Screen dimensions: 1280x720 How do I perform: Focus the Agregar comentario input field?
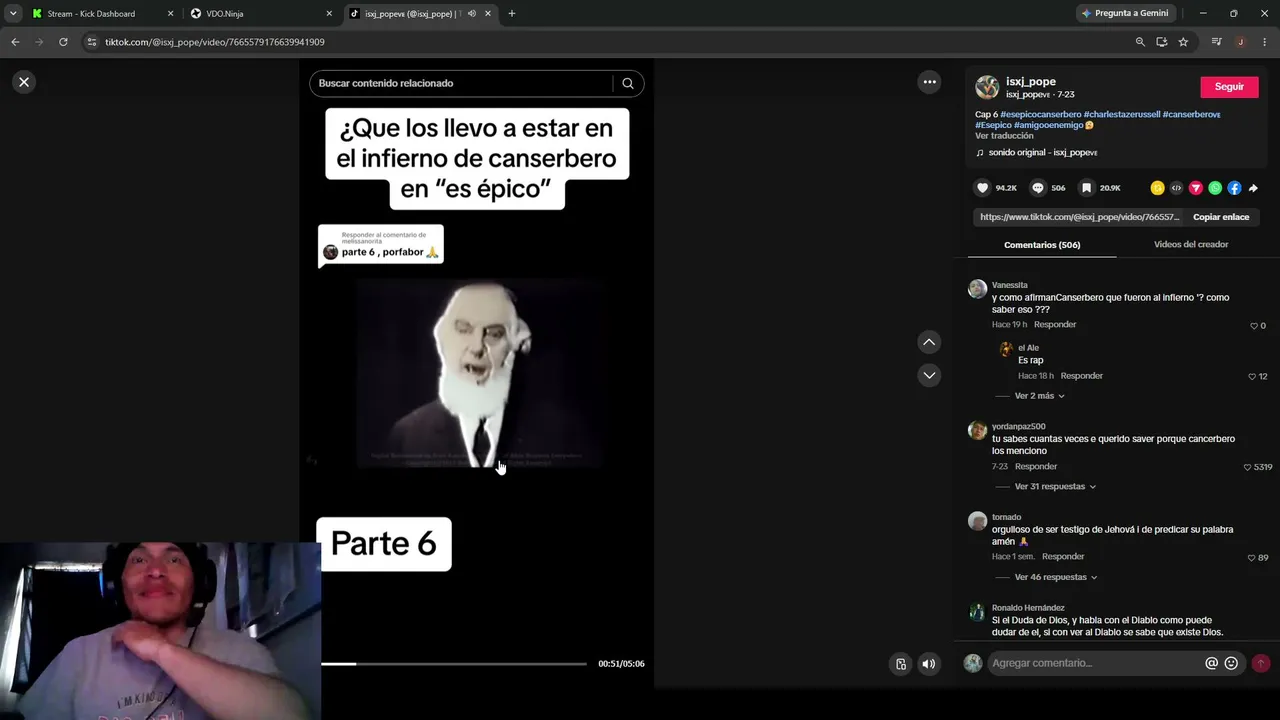(x=1095, y=663)
